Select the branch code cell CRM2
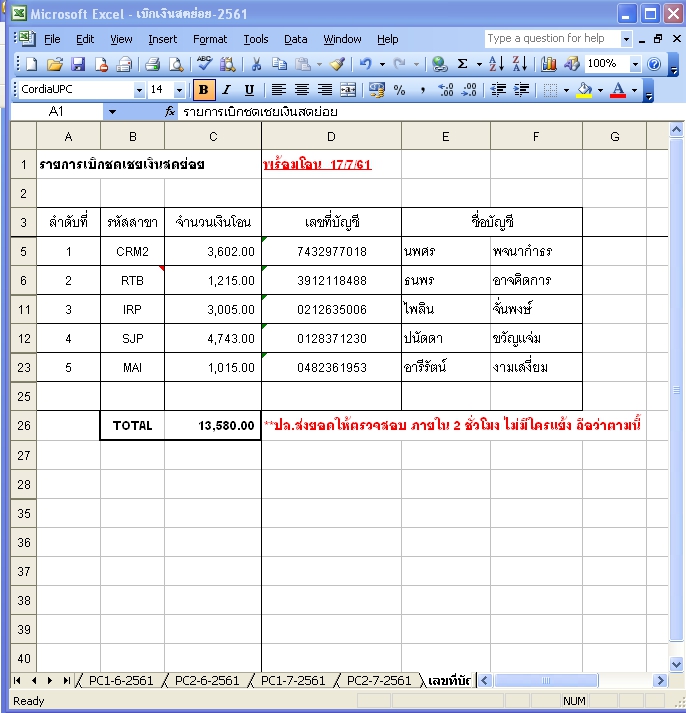 coord(132,251)
